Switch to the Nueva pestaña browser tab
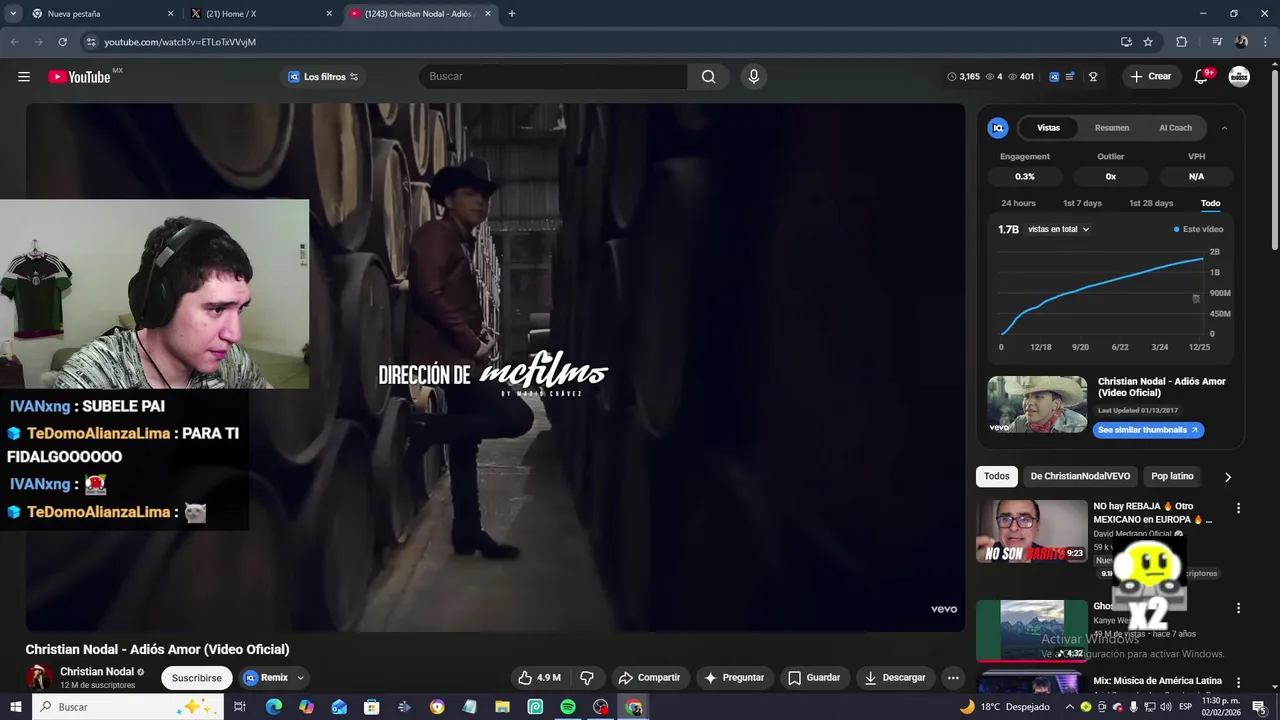1280x720 pixels. [102, 14]
